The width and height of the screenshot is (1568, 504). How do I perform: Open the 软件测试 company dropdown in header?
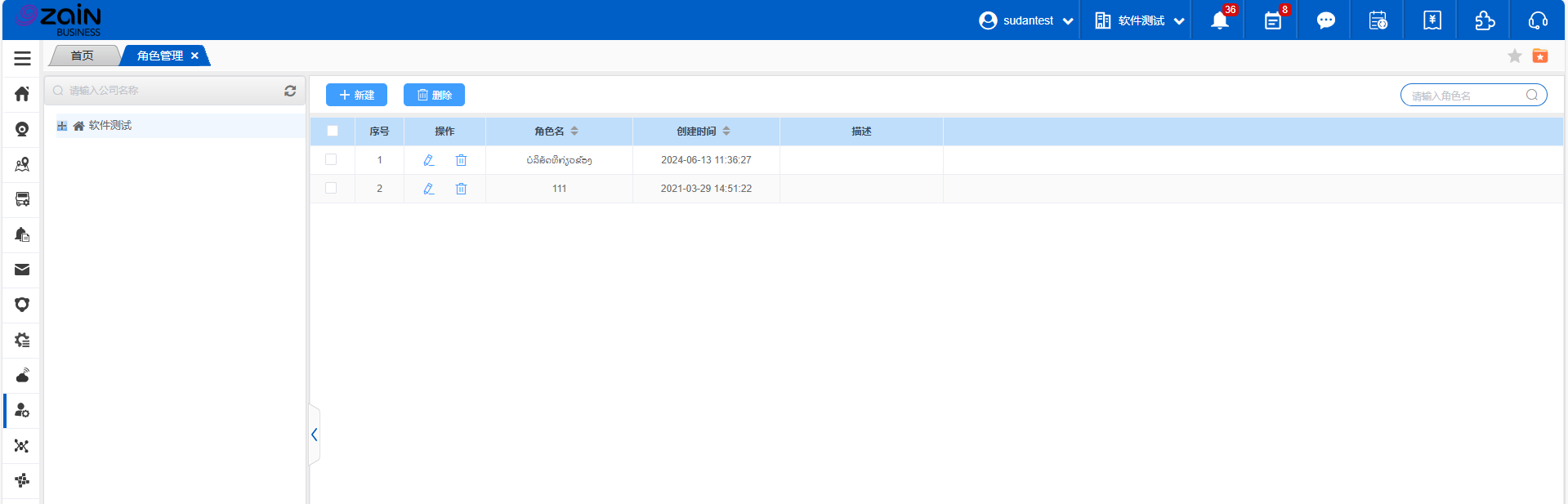click(x=1139, y=20)
